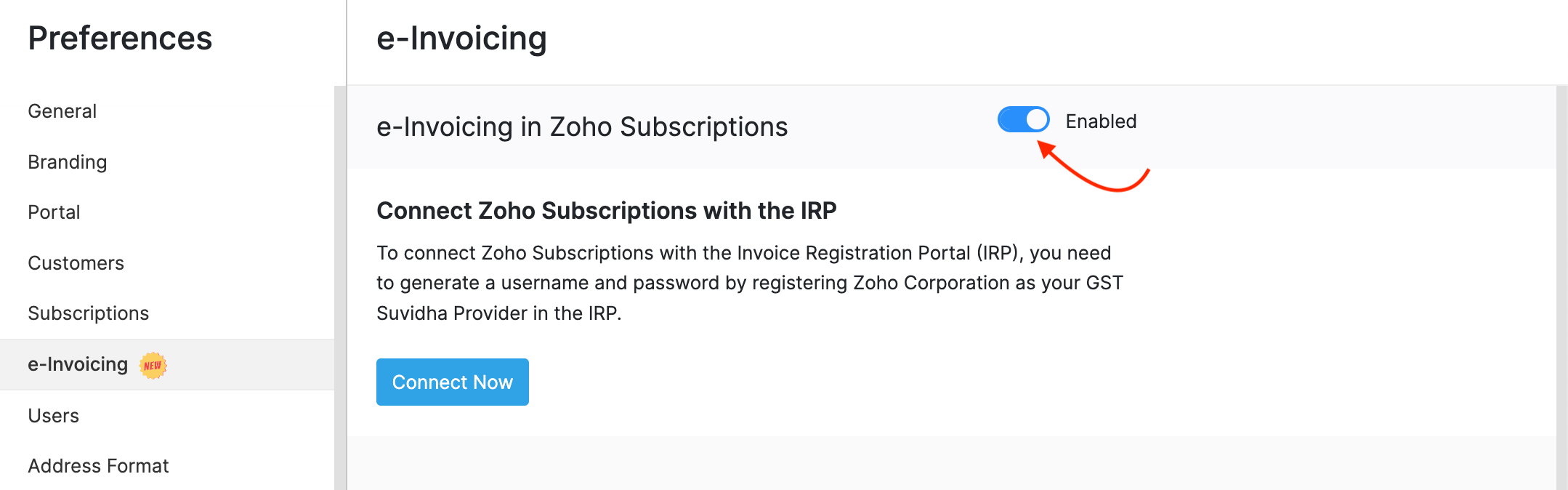Screen dimensions: 1568x490
Task: Select e-Invoicing sidebar item
Action: [x=78, y=364]
